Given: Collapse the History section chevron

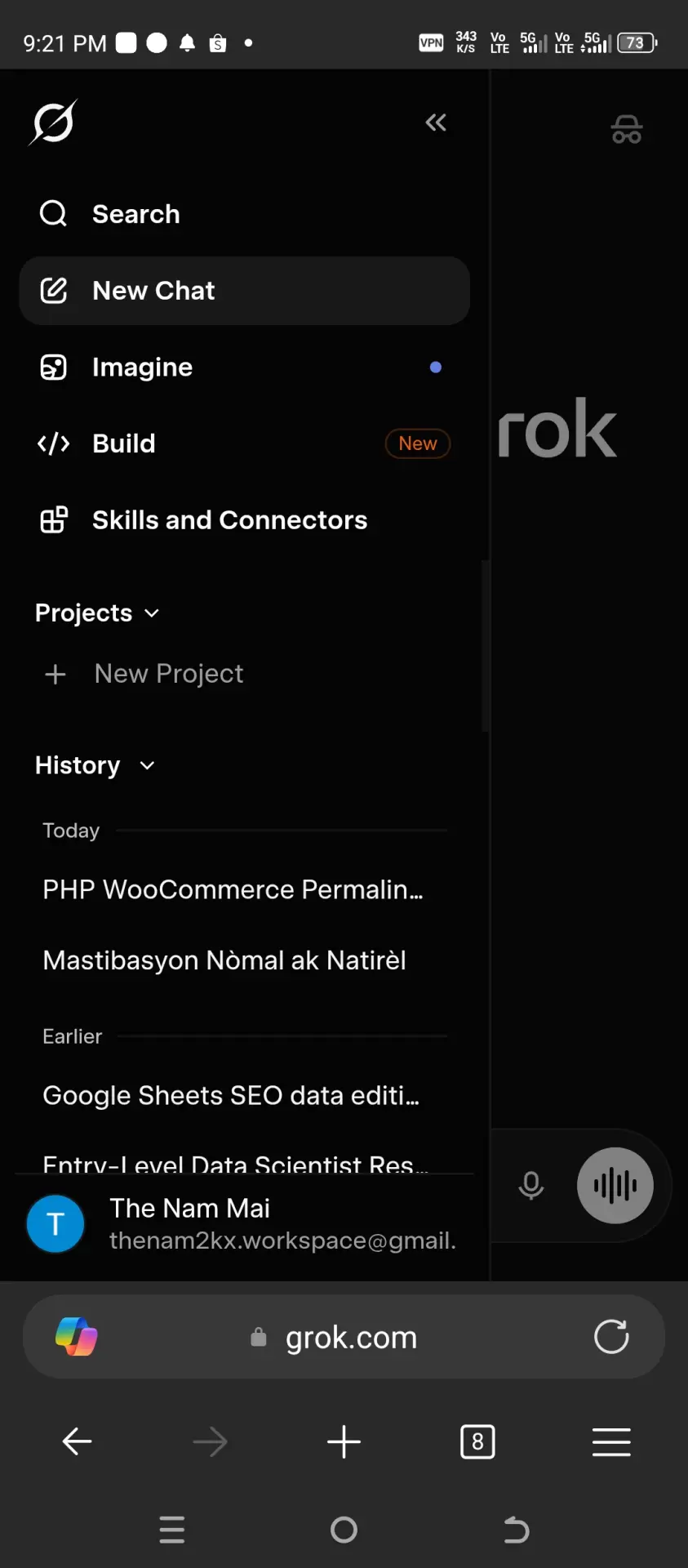Looking at the screenshot, I should 147,766.
